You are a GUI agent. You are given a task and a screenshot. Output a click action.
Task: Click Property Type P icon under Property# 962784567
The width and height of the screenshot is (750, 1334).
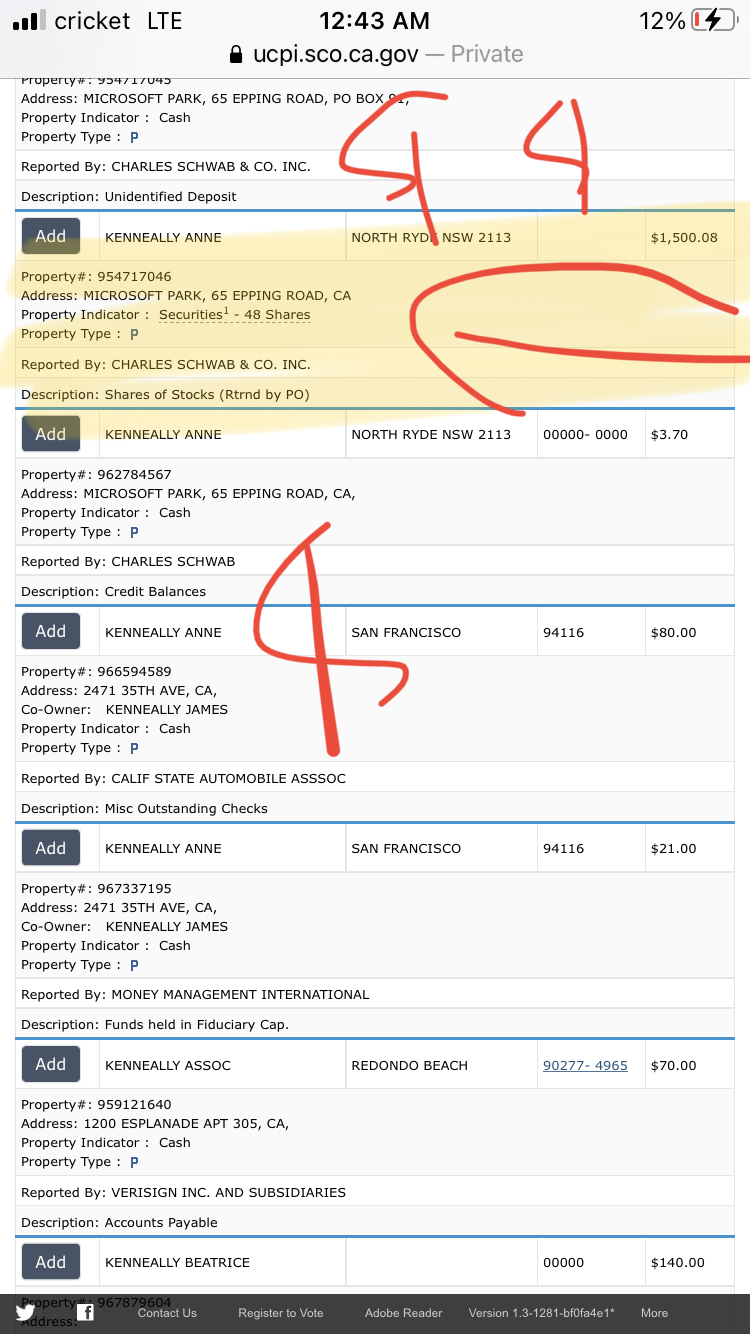coord(134,532)
